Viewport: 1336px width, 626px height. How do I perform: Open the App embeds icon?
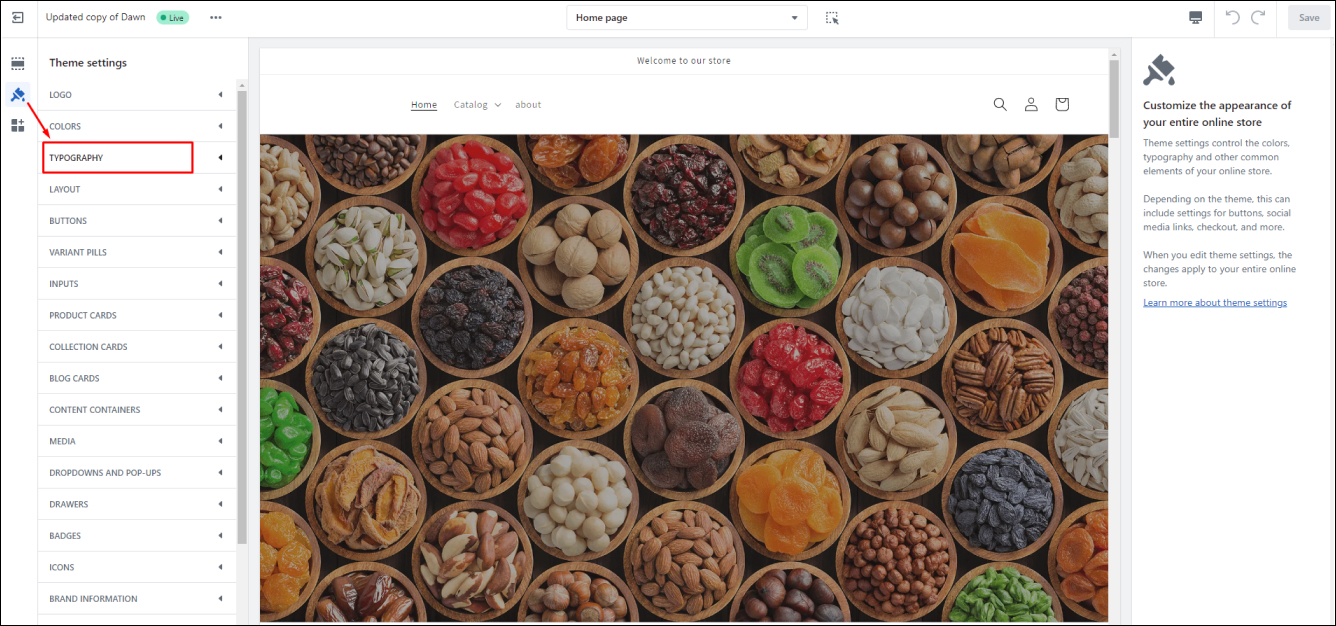pyautogui.click(x=18, y=125)
